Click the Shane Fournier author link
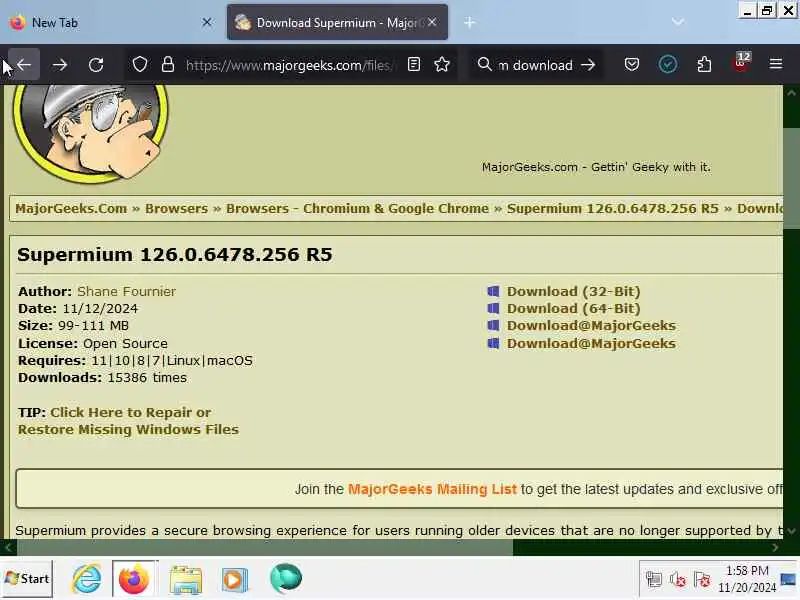This screenshot has width=800, height=600. [x=127, y=292]
